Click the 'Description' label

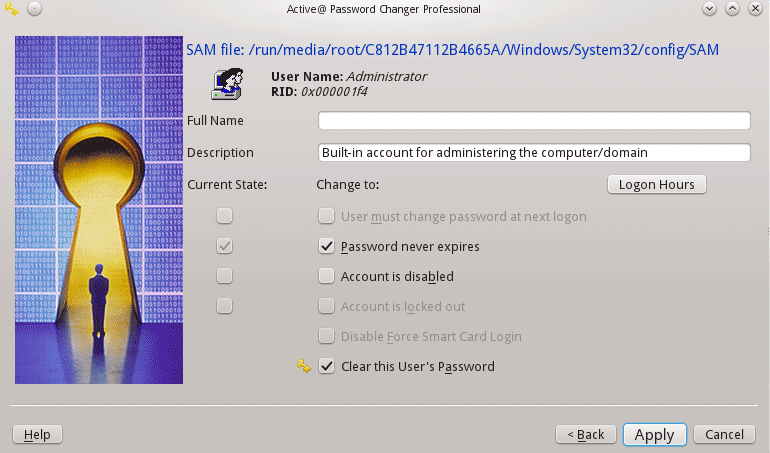[x=220, y=153]
